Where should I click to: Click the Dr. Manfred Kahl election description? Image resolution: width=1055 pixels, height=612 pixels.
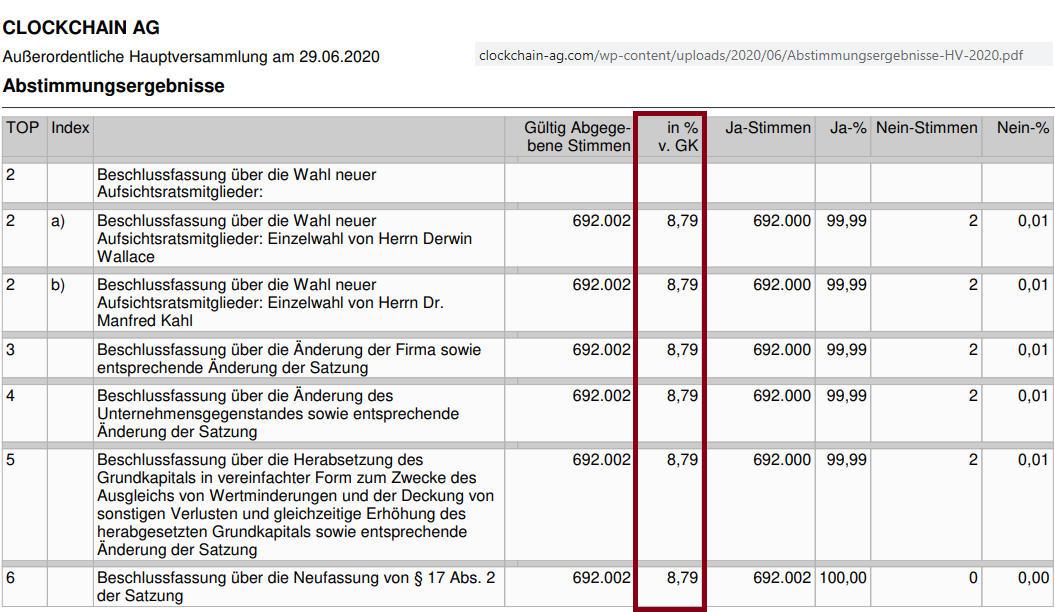click(x=270, y=303)
